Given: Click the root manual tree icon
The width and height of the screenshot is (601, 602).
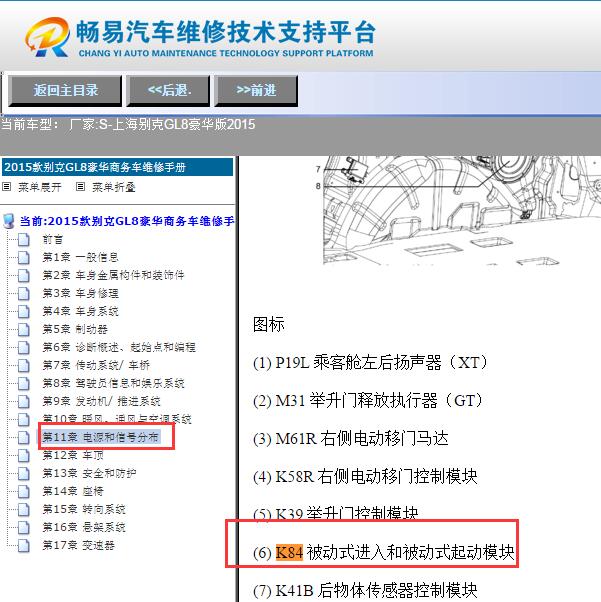Looking at the screenshot, I should click(x=8, y=221).
